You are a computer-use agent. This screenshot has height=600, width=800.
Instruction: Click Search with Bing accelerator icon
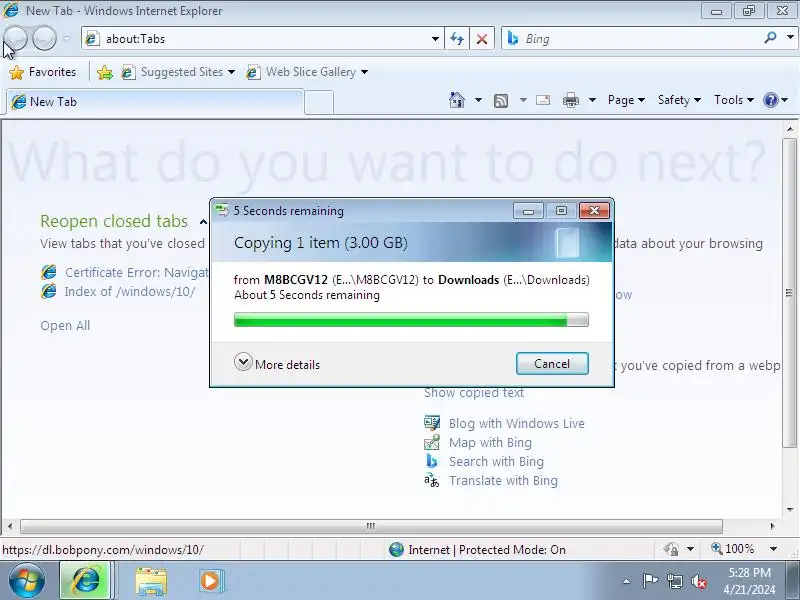click(x=432, y=461)
